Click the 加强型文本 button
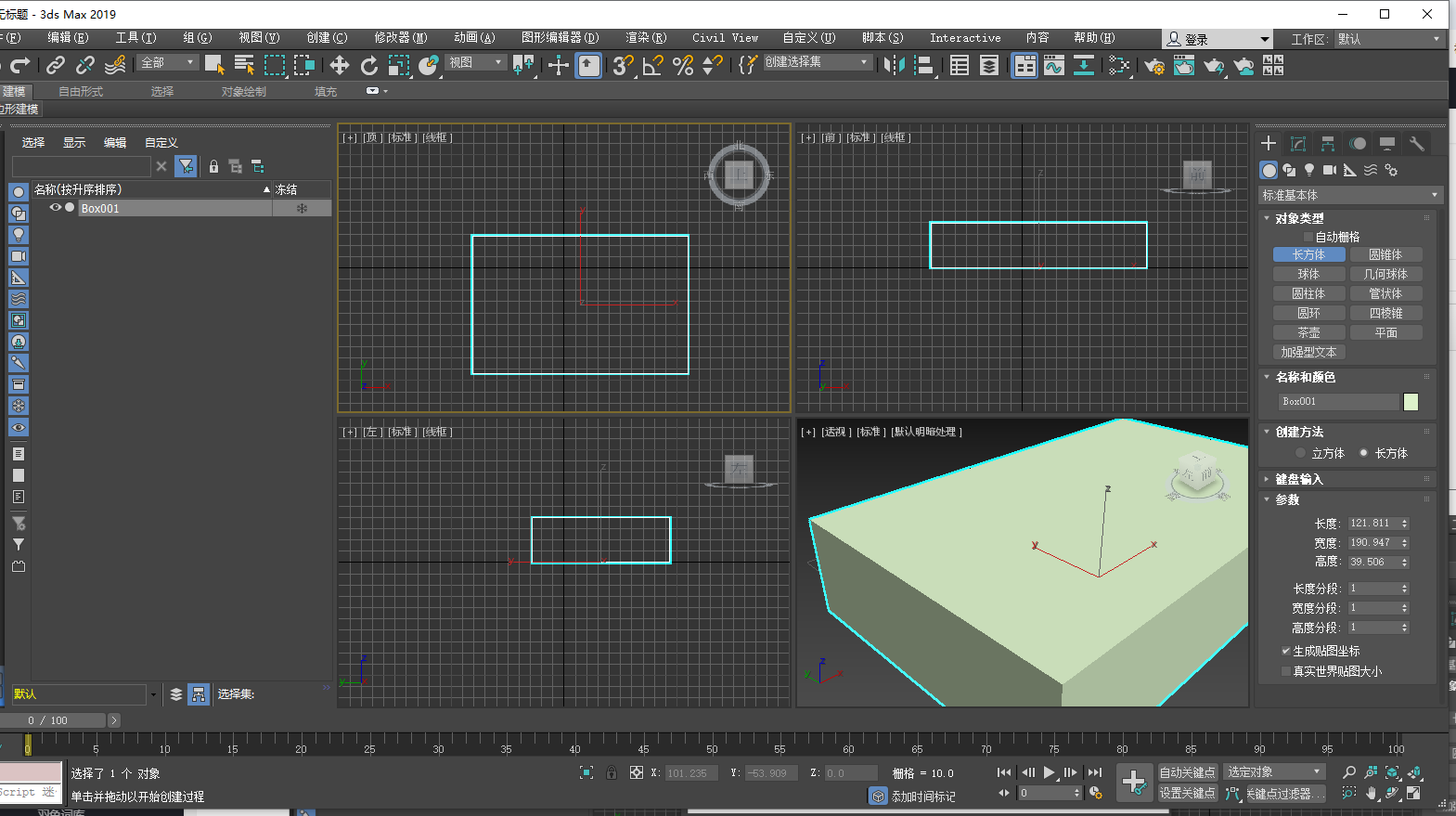 click(x=1308, y=352)
